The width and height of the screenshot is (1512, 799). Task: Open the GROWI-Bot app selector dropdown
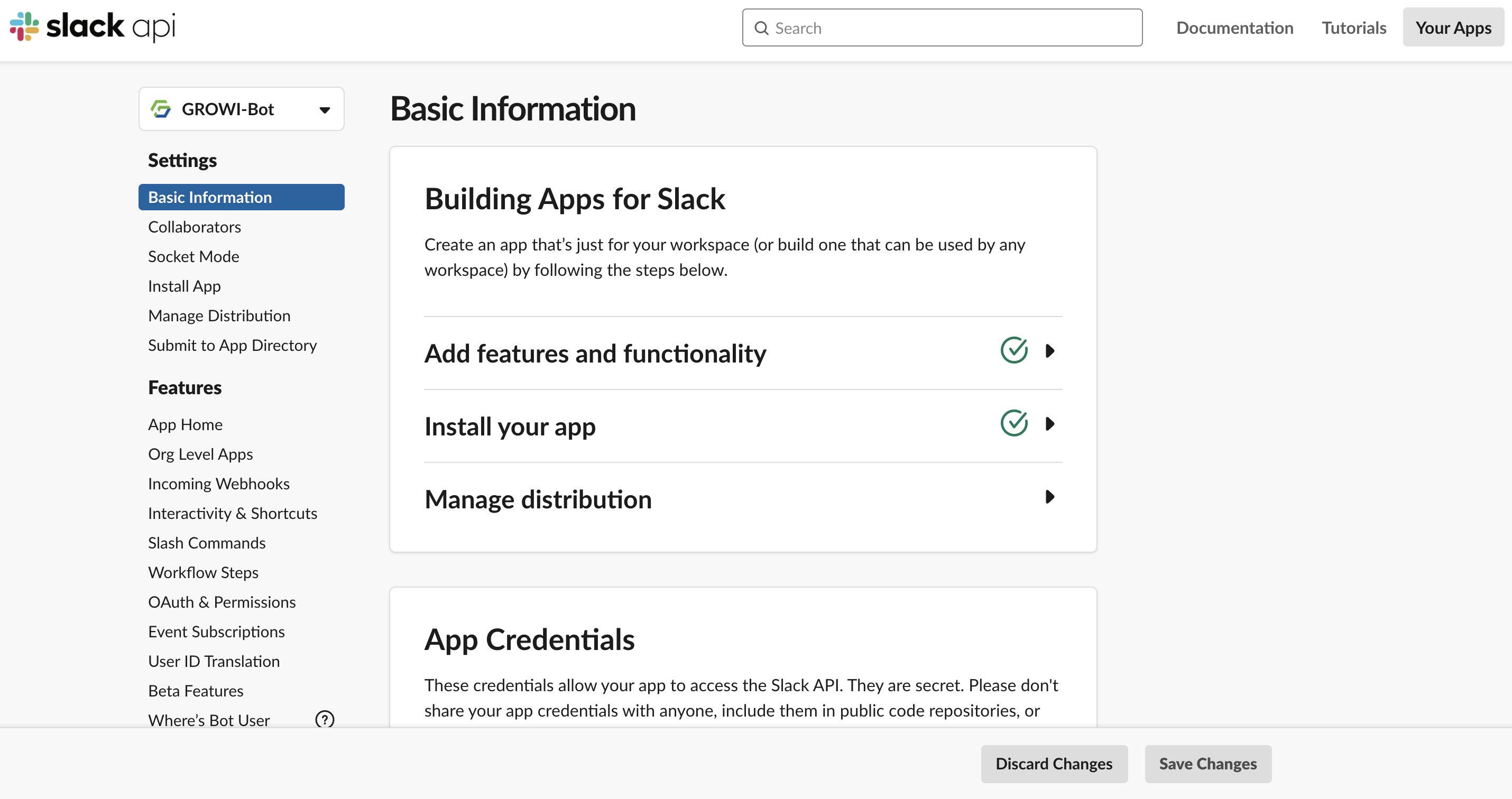pyautogui.click(x=241, y=109)
